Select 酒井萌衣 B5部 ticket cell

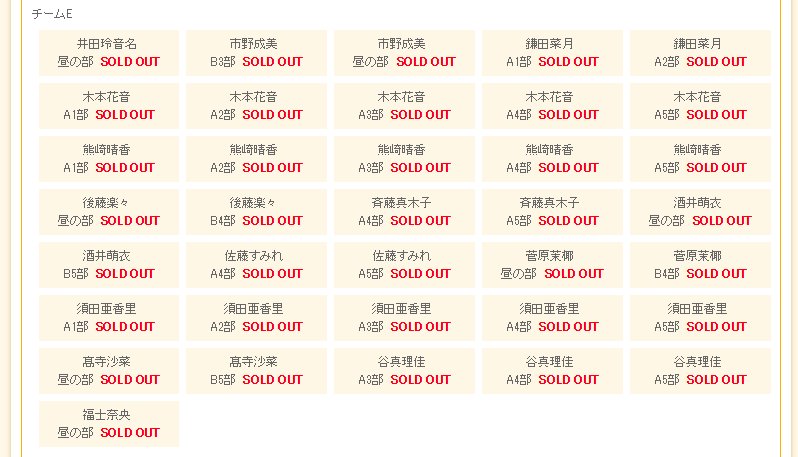(109, 265)
